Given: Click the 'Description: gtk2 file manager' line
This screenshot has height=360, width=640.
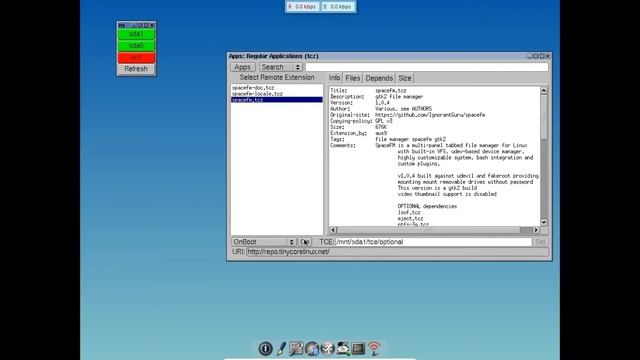Looking at the screenshot, I should (x=376, y=97).
